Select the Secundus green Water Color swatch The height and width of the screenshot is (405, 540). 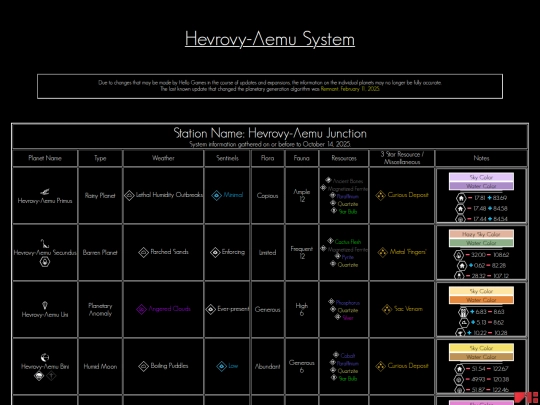tap(481, 243)
